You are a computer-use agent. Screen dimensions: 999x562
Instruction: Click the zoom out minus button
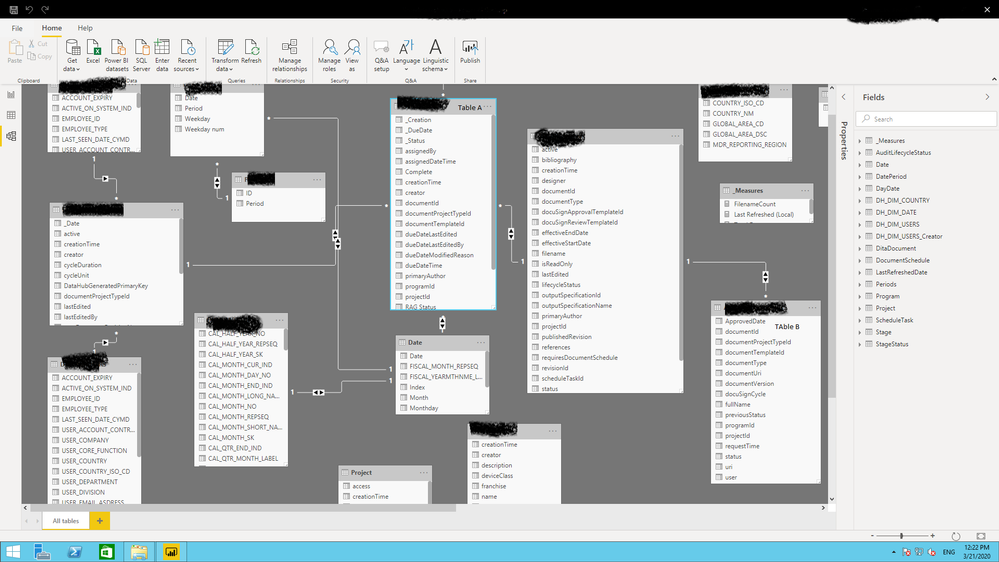point(872,536)
